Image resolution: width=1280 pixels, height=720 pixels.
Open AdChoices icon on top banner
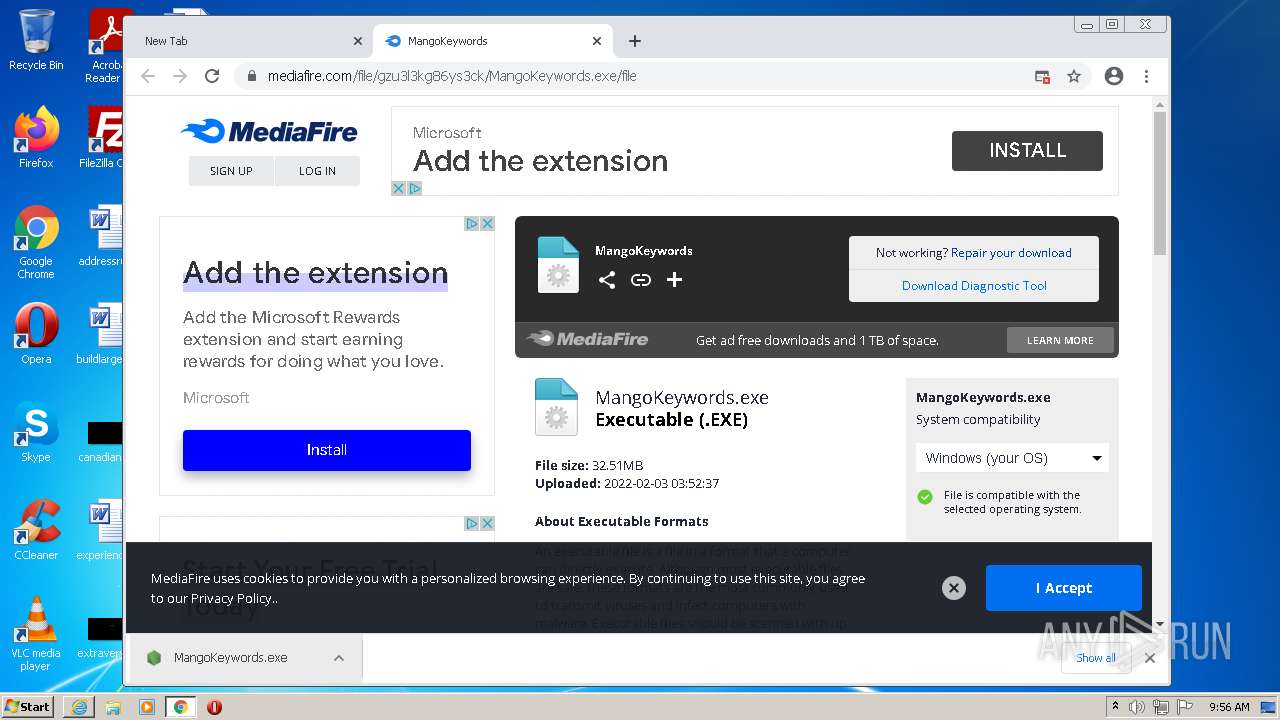pos(414,188)
